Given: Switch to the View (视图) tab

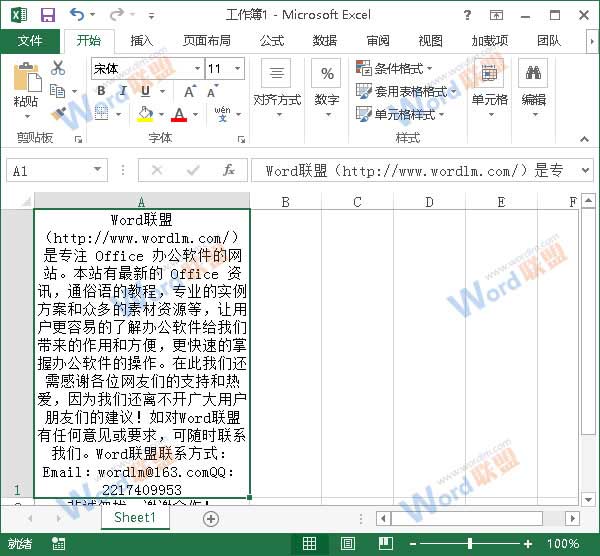Looking at the screenshot, I should 430,41.
